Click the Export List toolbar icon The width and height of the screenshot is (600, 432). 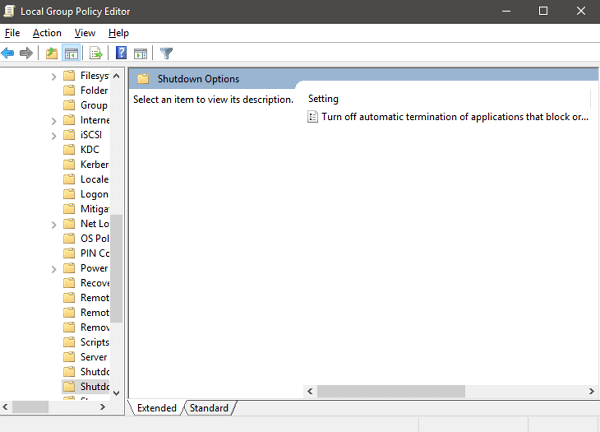[96, 53]
